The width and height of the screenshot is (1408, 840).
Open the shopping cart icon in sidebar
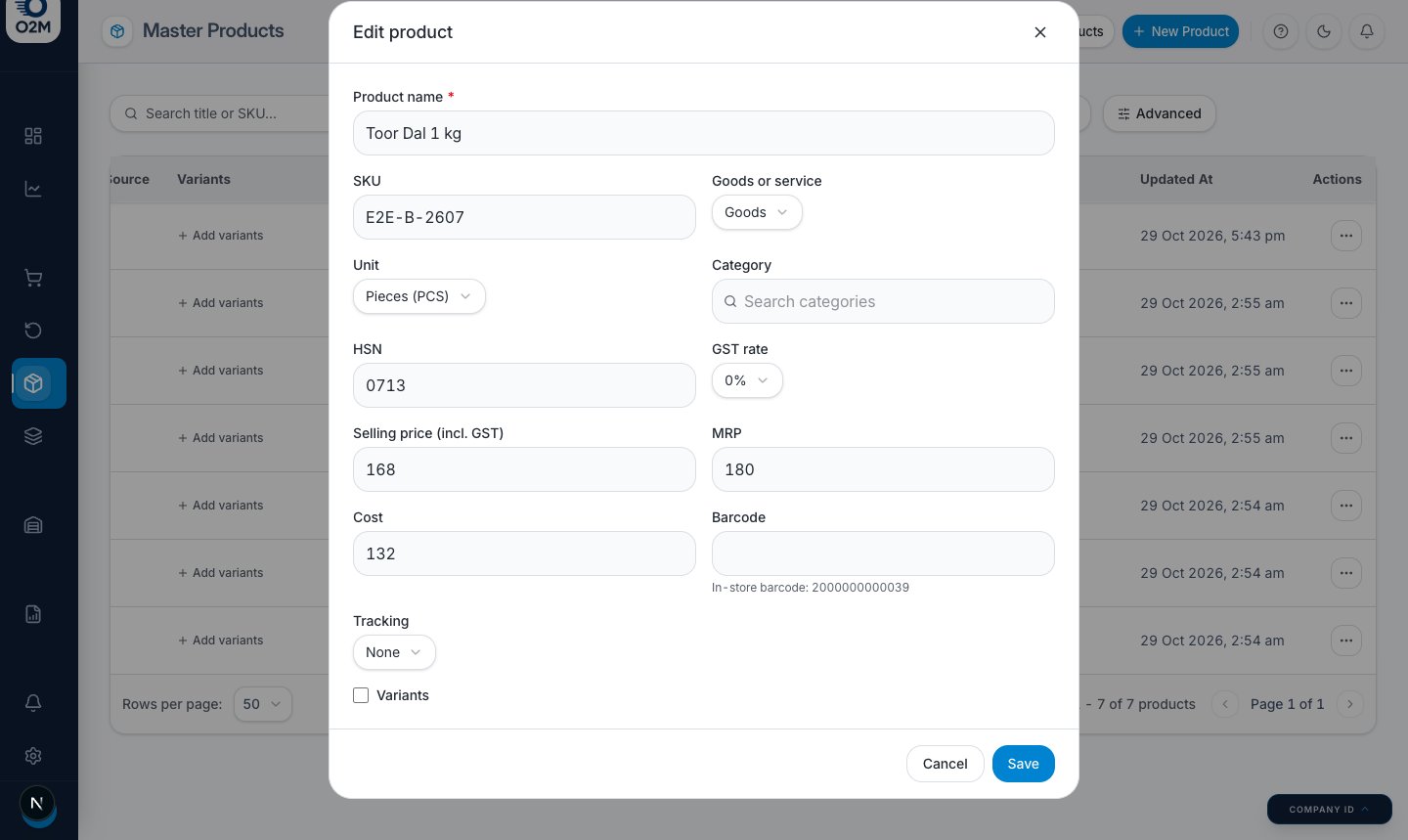[33, 278]
